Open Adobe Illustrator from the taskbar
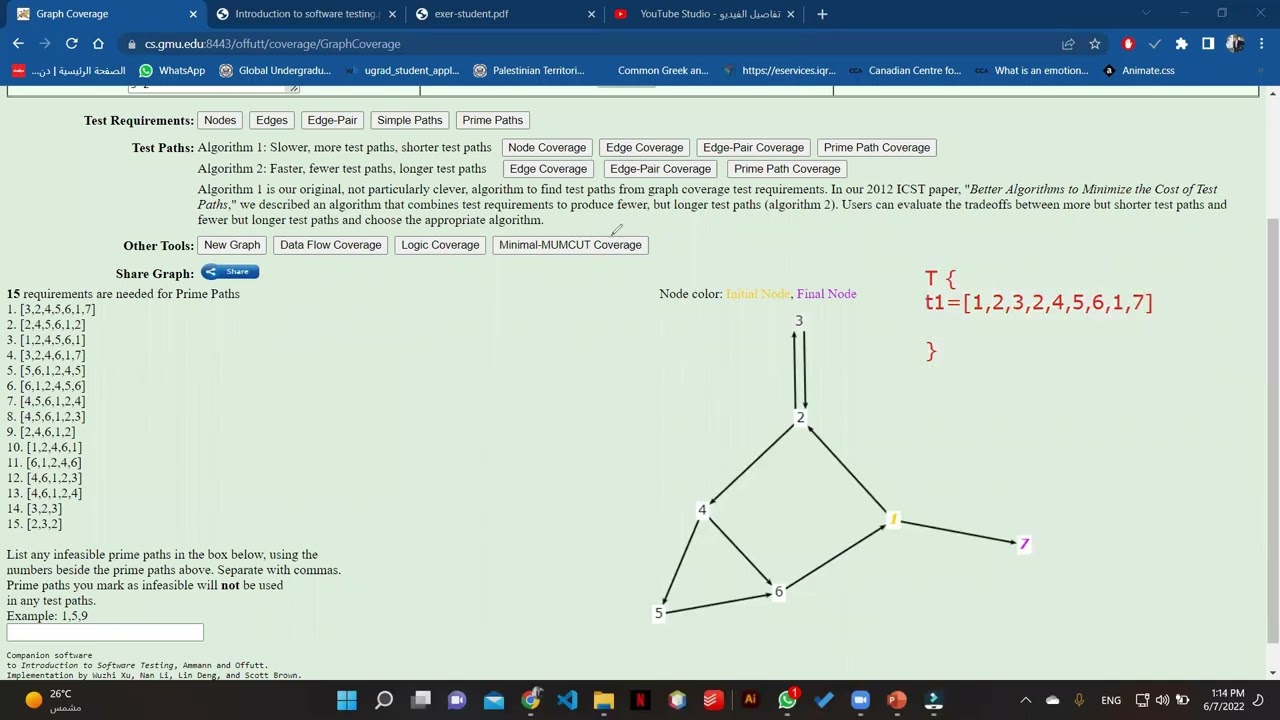 coord(750,700)
